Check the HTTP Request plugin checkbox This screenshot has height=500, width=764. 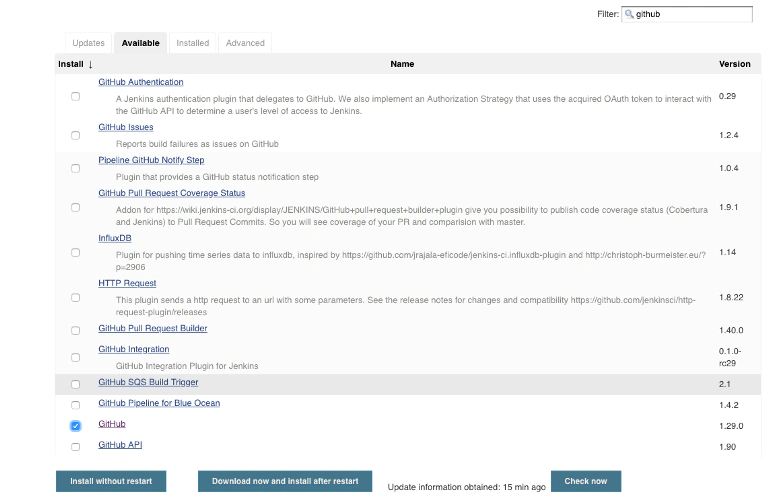tap(76, 298)
